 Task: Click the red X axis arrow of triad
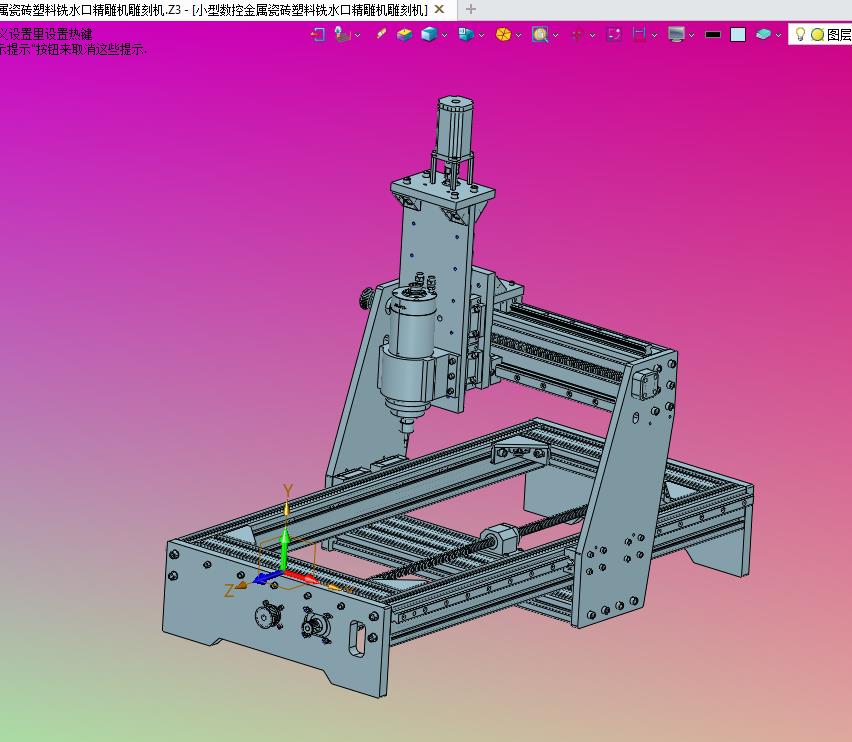(x=302, y=577)
